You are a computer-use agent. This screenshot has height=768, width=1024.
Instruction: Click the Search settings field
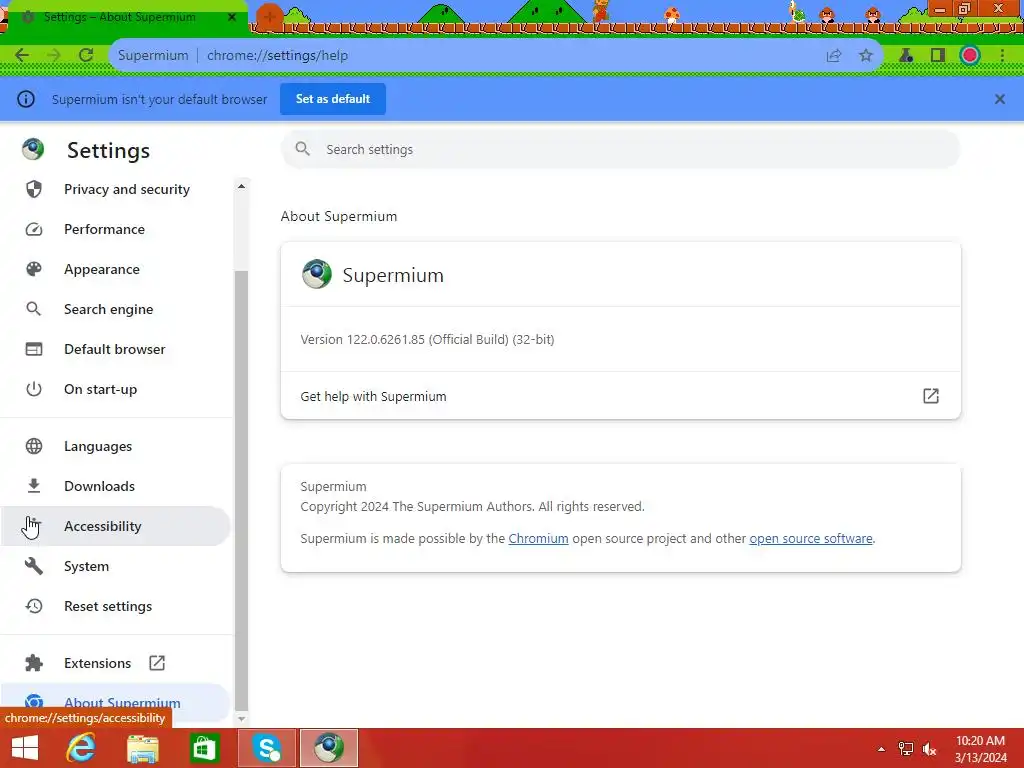tap(620, 150)
